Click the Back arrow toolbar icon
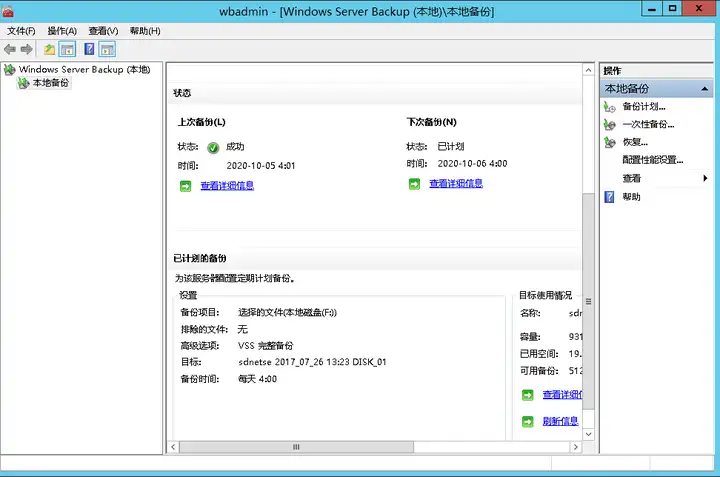 pyautogui.click(x=10, y=49)
